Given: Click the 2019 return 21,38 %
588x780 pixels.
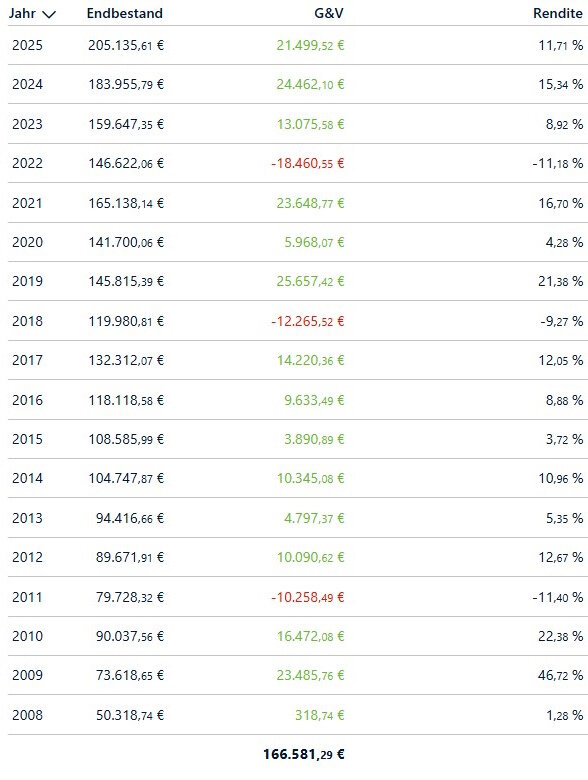Looking at the screenshot, I should 560,281.
